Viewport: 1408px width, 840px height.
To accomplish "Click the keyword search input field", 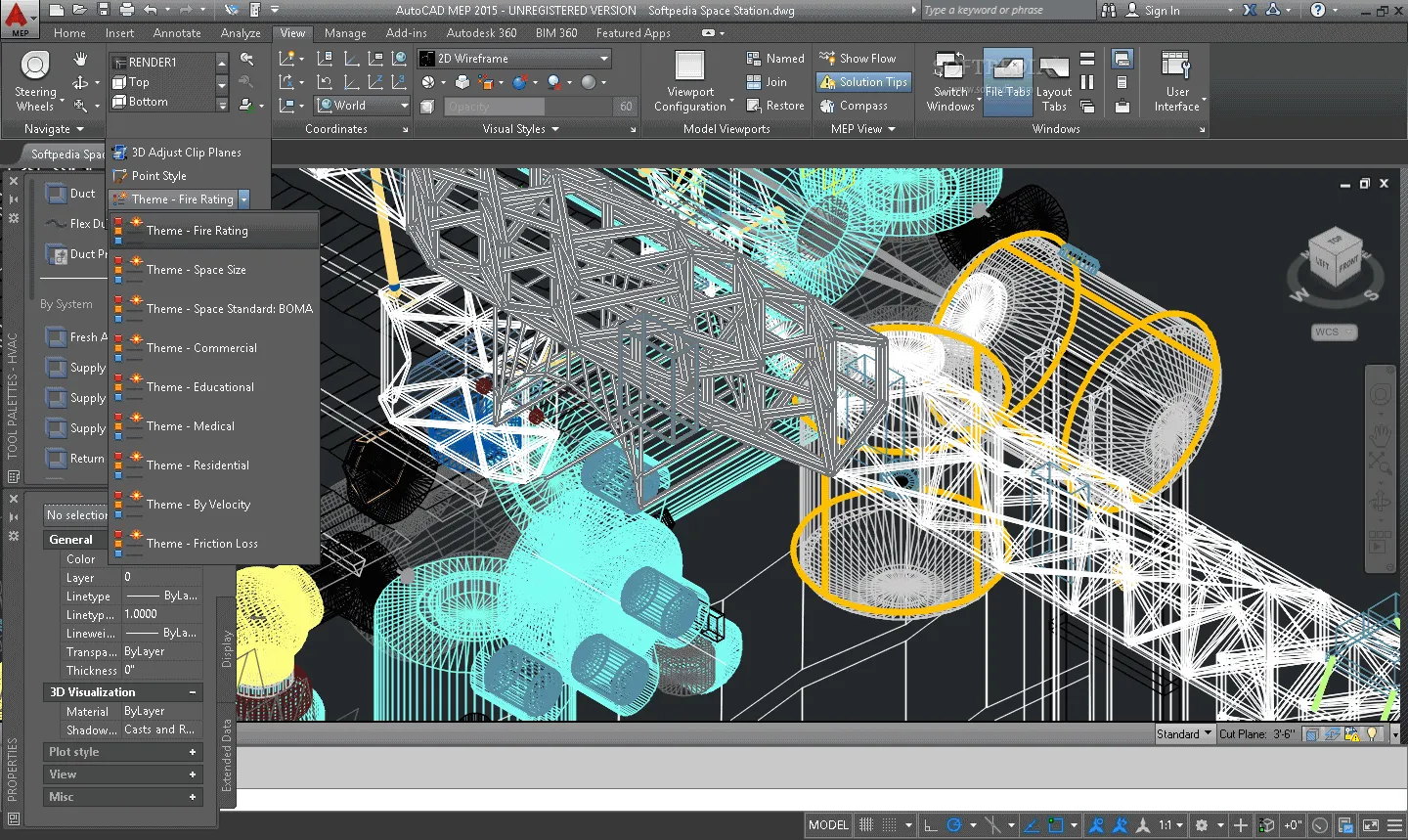I will point(1005,11).
